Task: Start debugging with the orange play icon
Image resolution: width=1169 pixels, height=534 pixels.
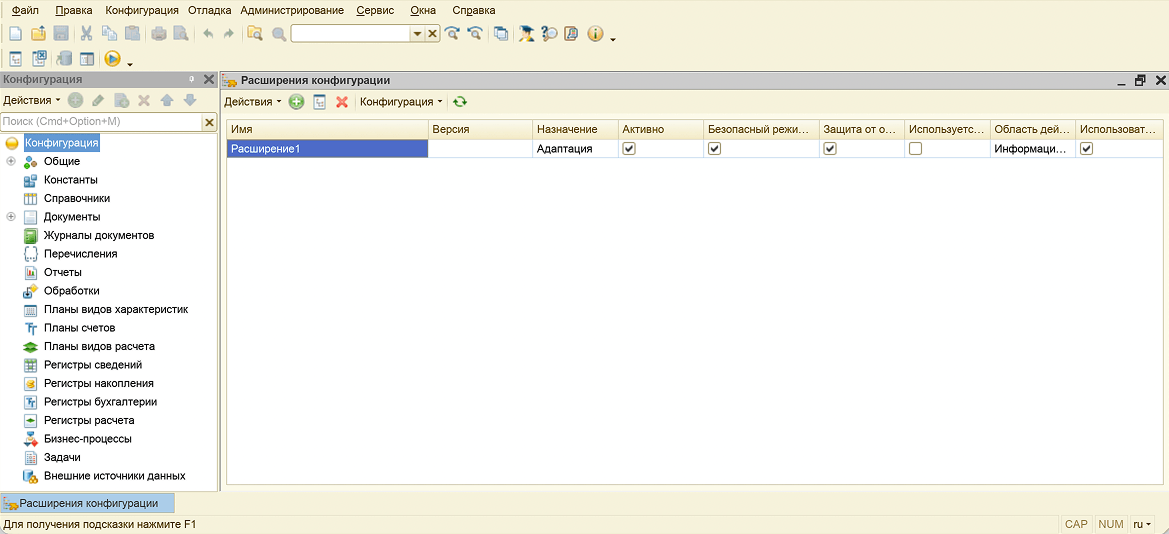Action: tap(113, 59)
